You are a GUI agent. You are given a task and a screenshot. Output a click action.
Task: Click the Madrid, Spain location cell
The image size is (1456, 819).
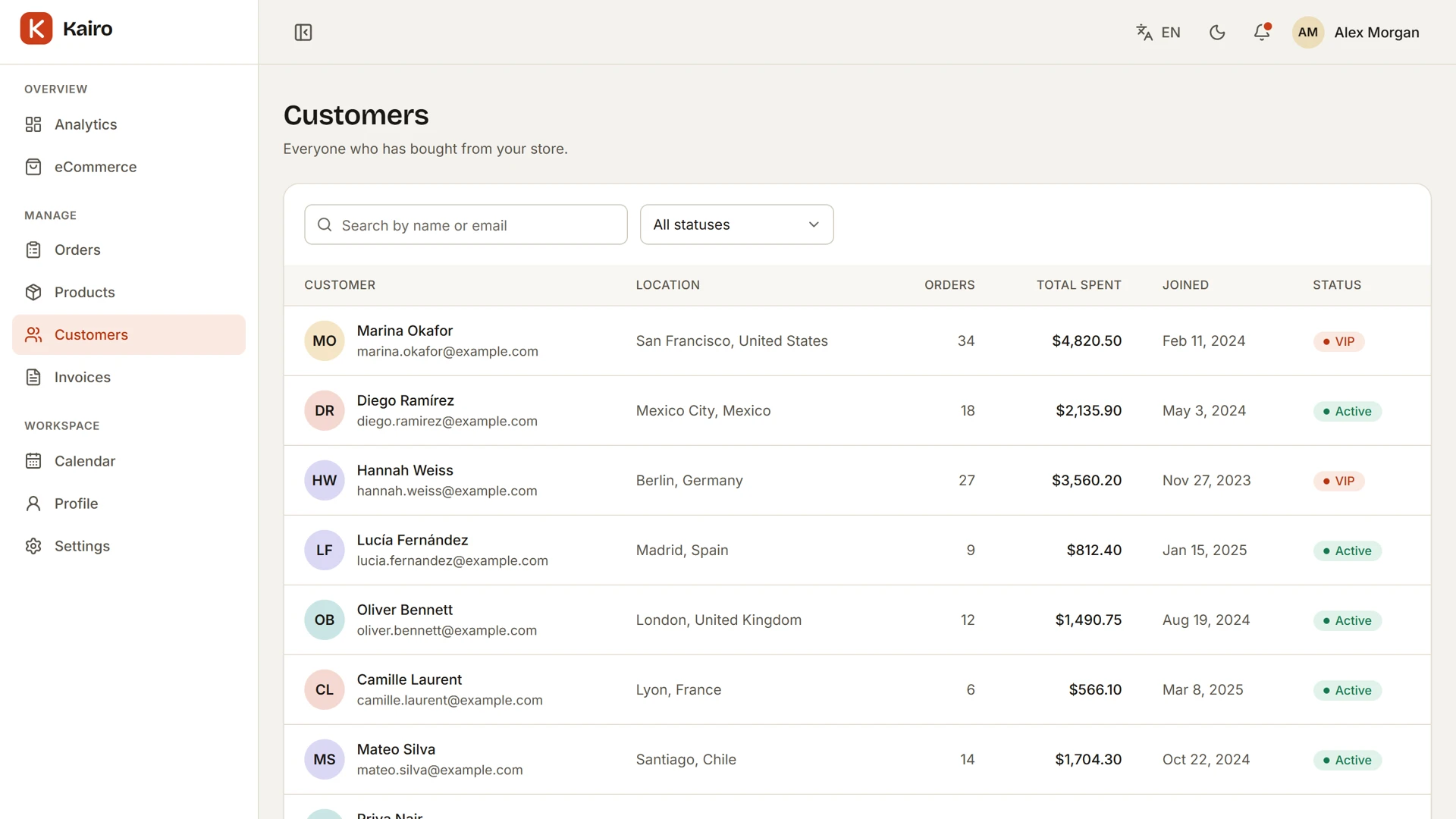point(682,551)
